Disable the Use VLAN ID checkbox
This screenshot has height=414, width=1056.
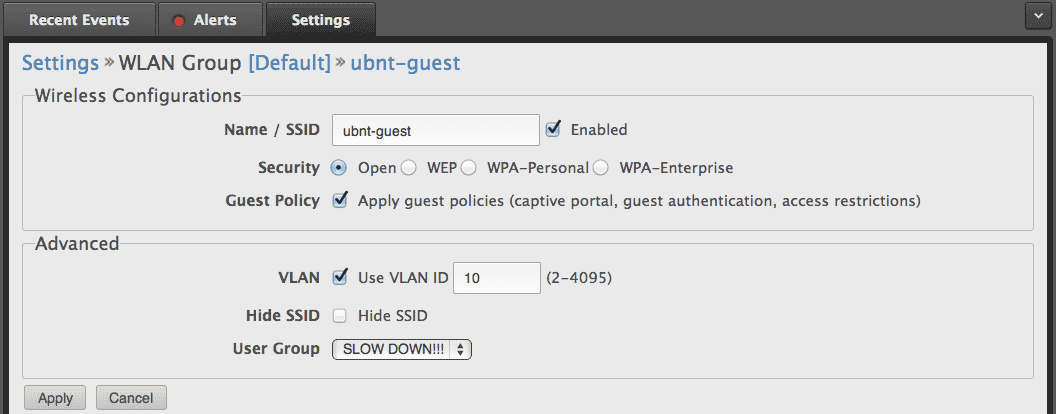(x=340, y=277)
